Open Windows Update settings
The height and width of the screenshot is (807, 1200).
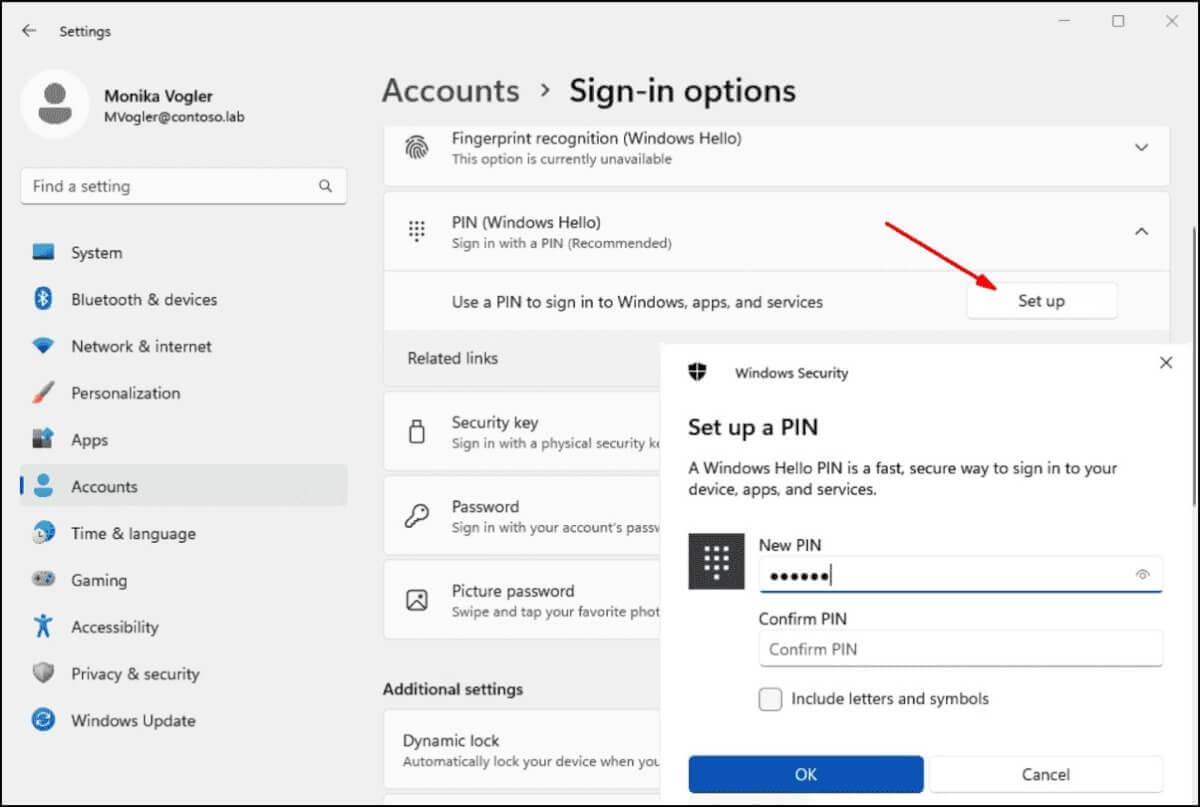184,720
